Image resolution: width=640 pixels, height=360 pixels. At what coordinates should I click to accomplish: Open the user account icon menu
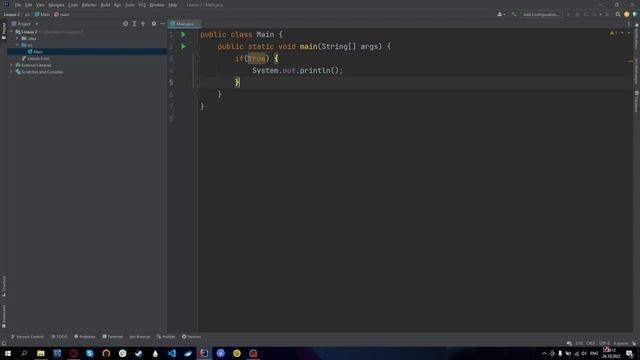501,14
